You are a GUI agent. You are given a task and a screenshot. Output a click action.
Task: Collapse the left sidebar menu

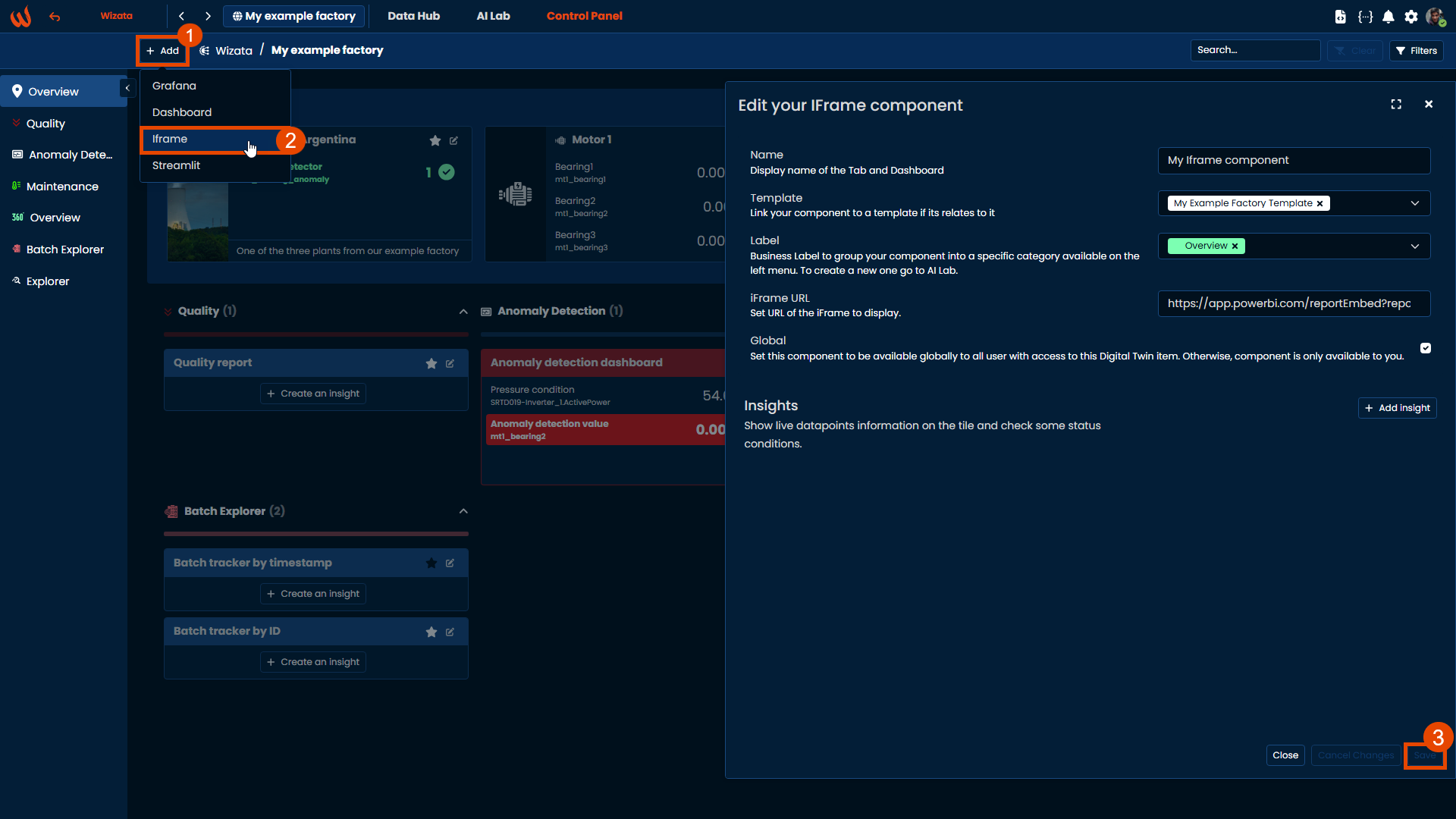click(x=127, y=89)
